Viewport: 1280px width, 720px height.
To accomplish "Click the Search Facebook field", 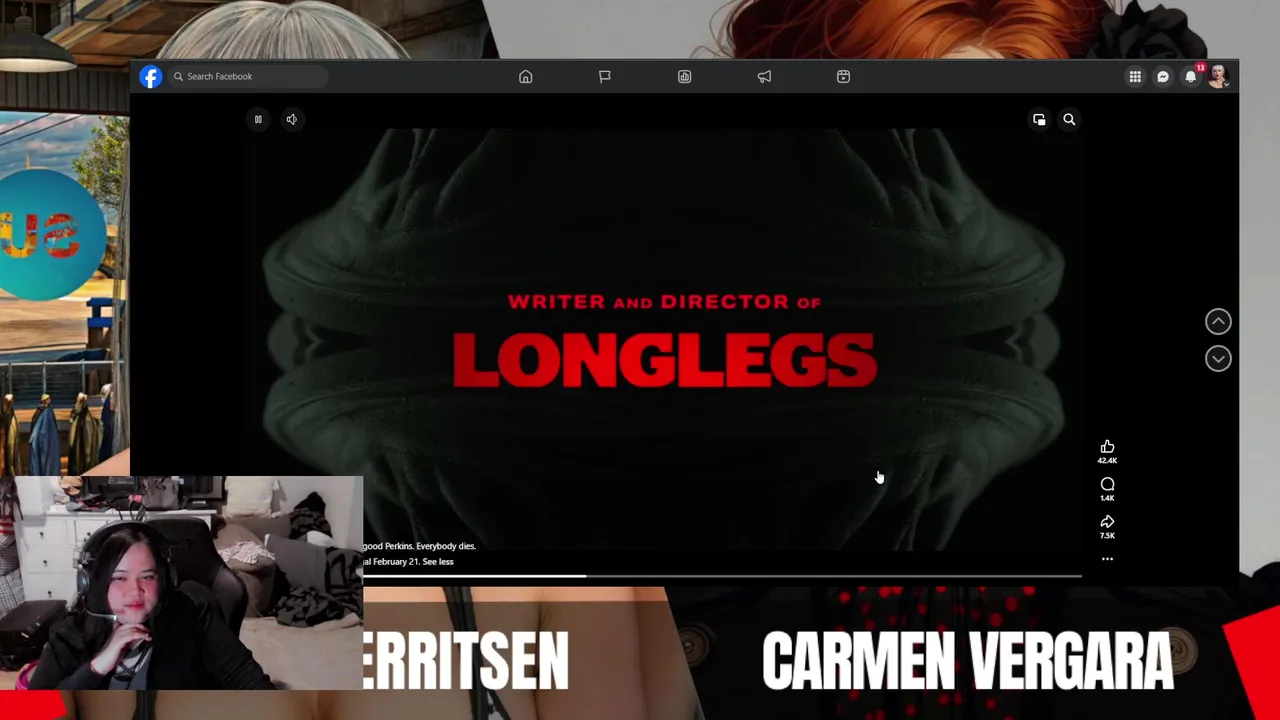I will 248,76.
